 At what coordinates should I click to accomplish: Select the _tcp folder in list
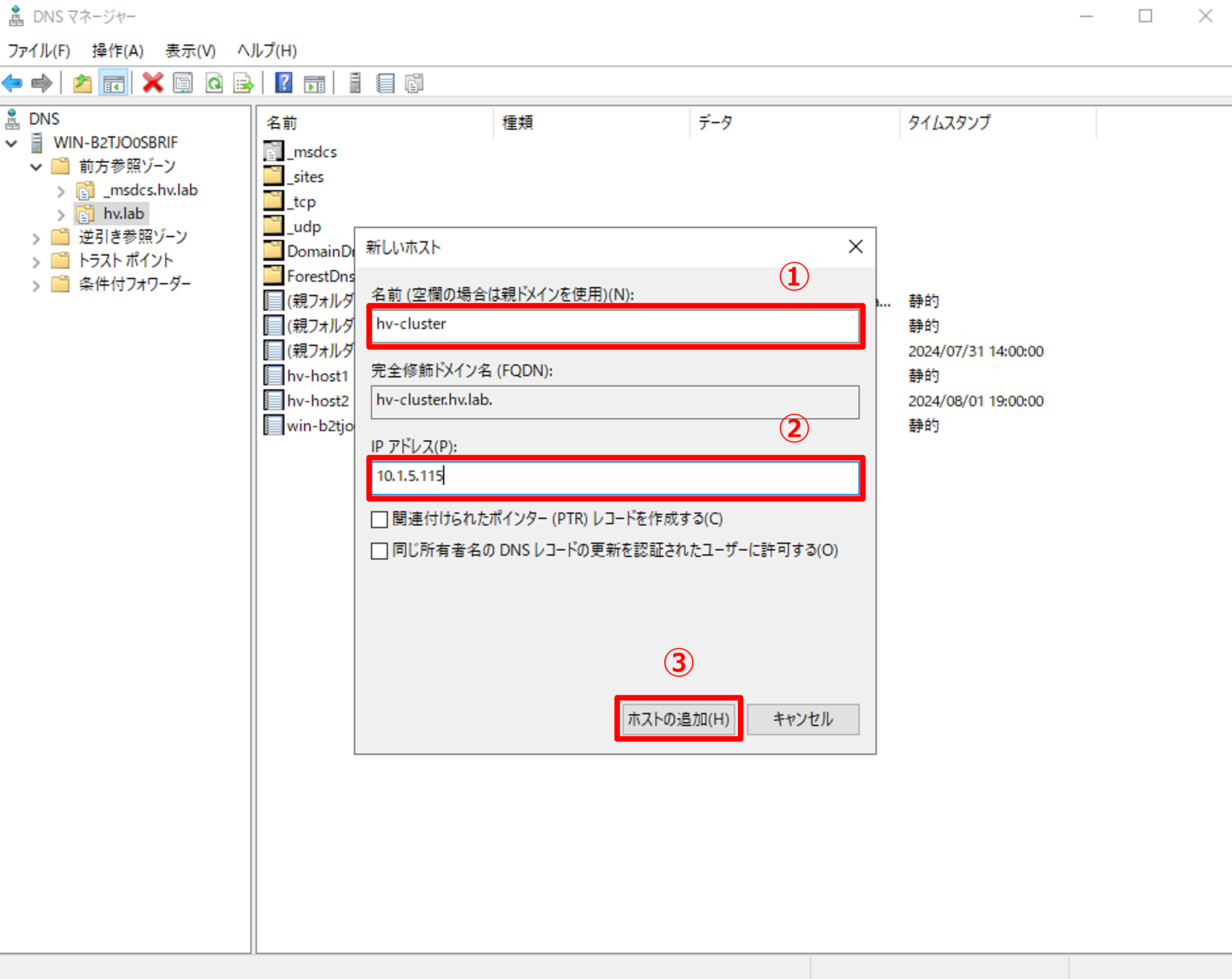tap(290, 202)
